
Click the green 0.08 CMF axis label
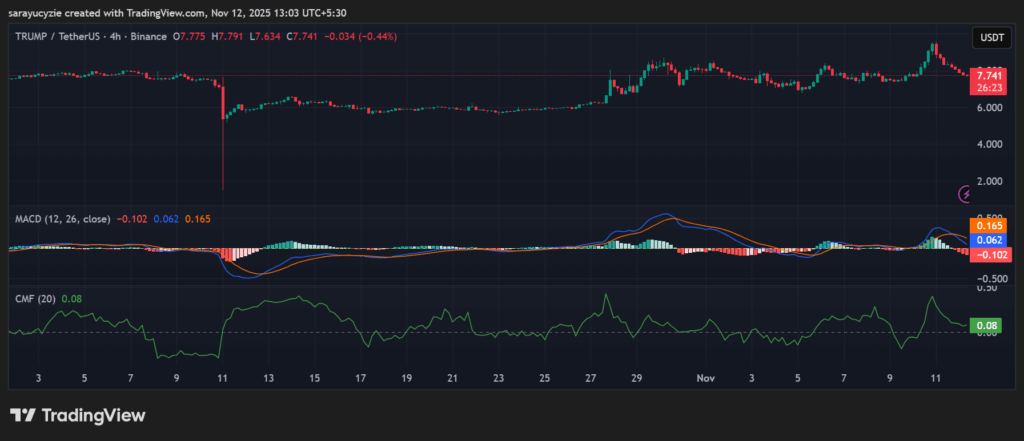pyautogui.click(x=988, y=325)
